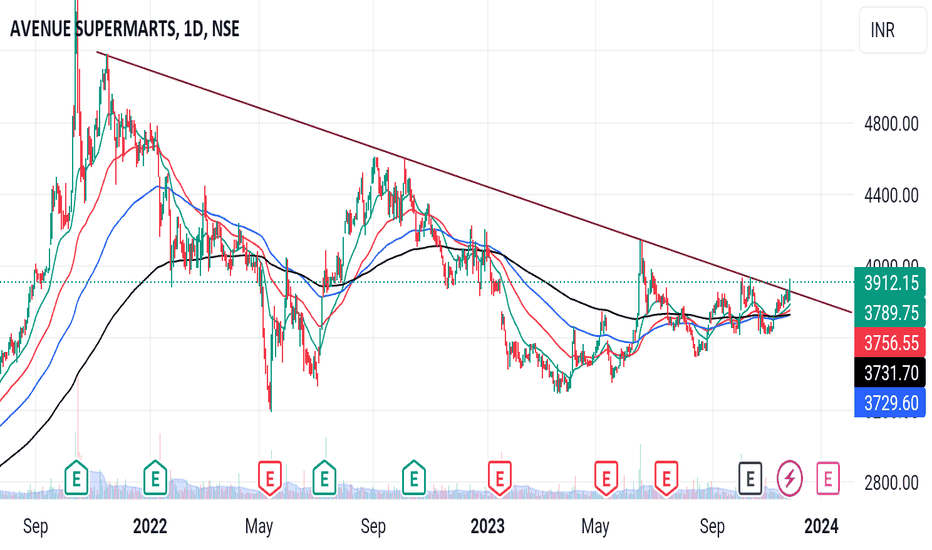This screenshot has width=932, height=550.
Task: Open the green earnings marker just left of 2022
Action: [76, 477]
